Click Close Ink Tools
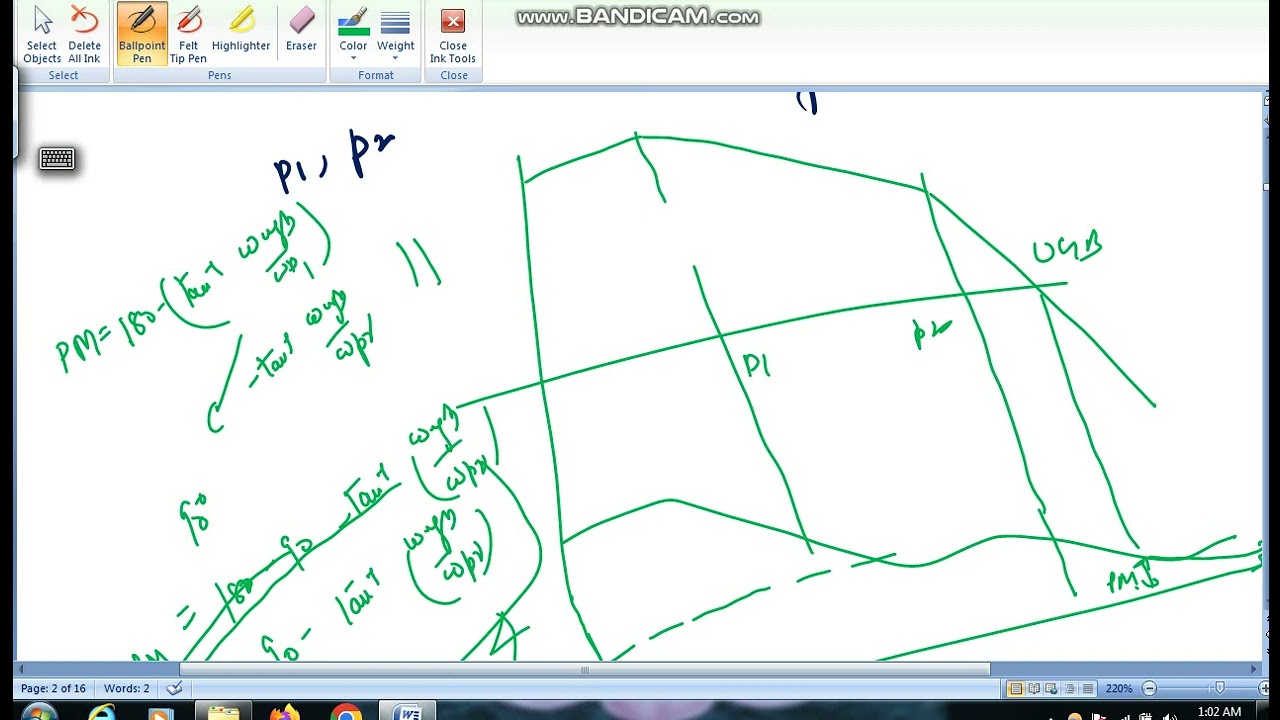Screen dimensions: 1280x720 [453, 36]
